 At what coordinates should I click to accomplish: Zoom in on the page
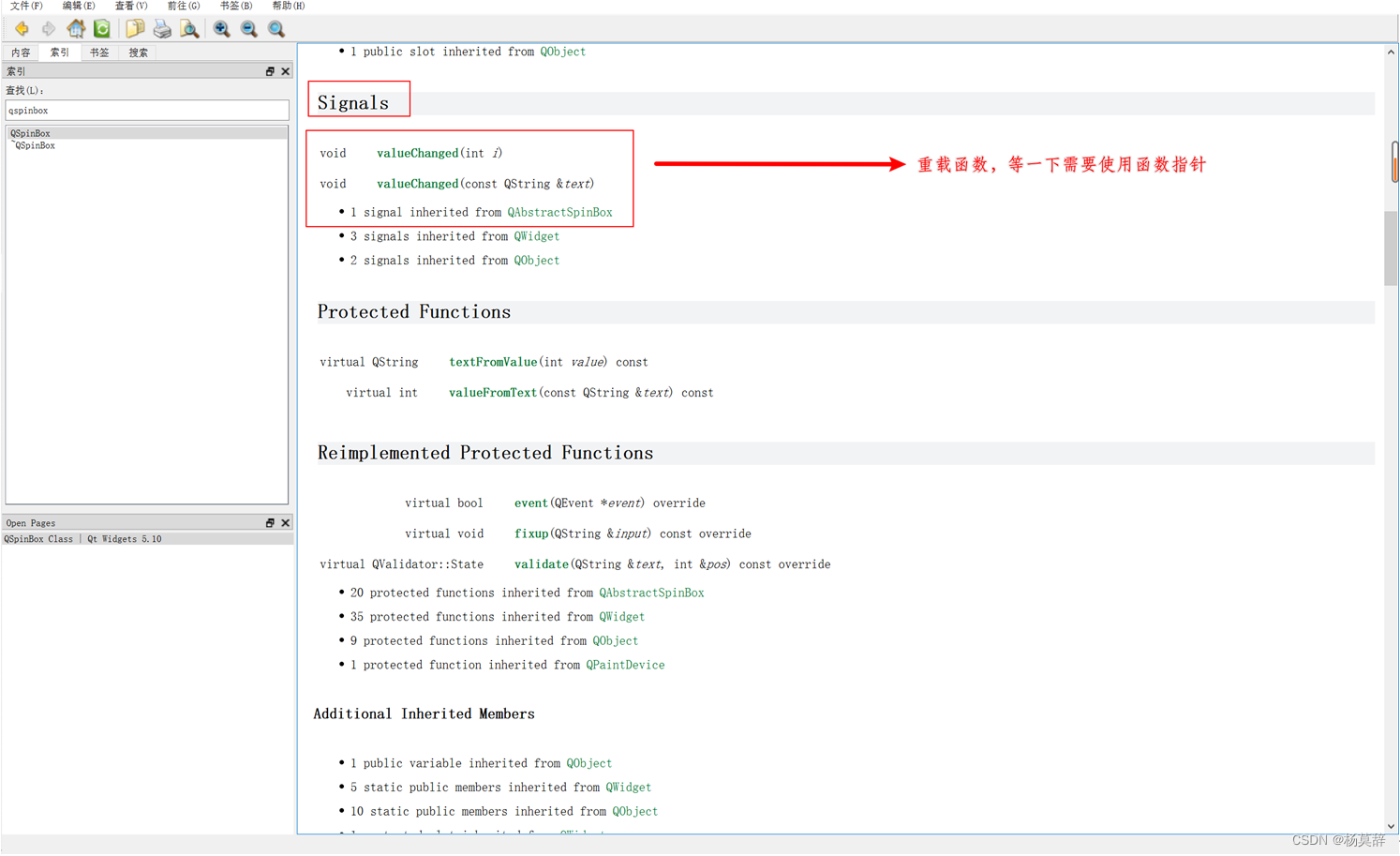pyautogui.click(x=221, y=29)
